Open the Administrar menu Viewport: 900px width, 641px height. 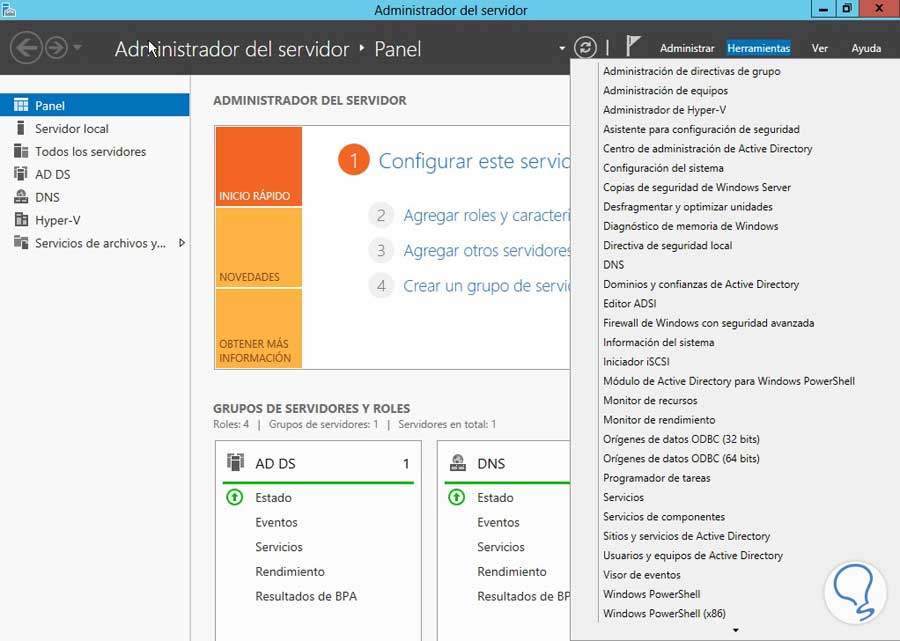tap(687, 49)
